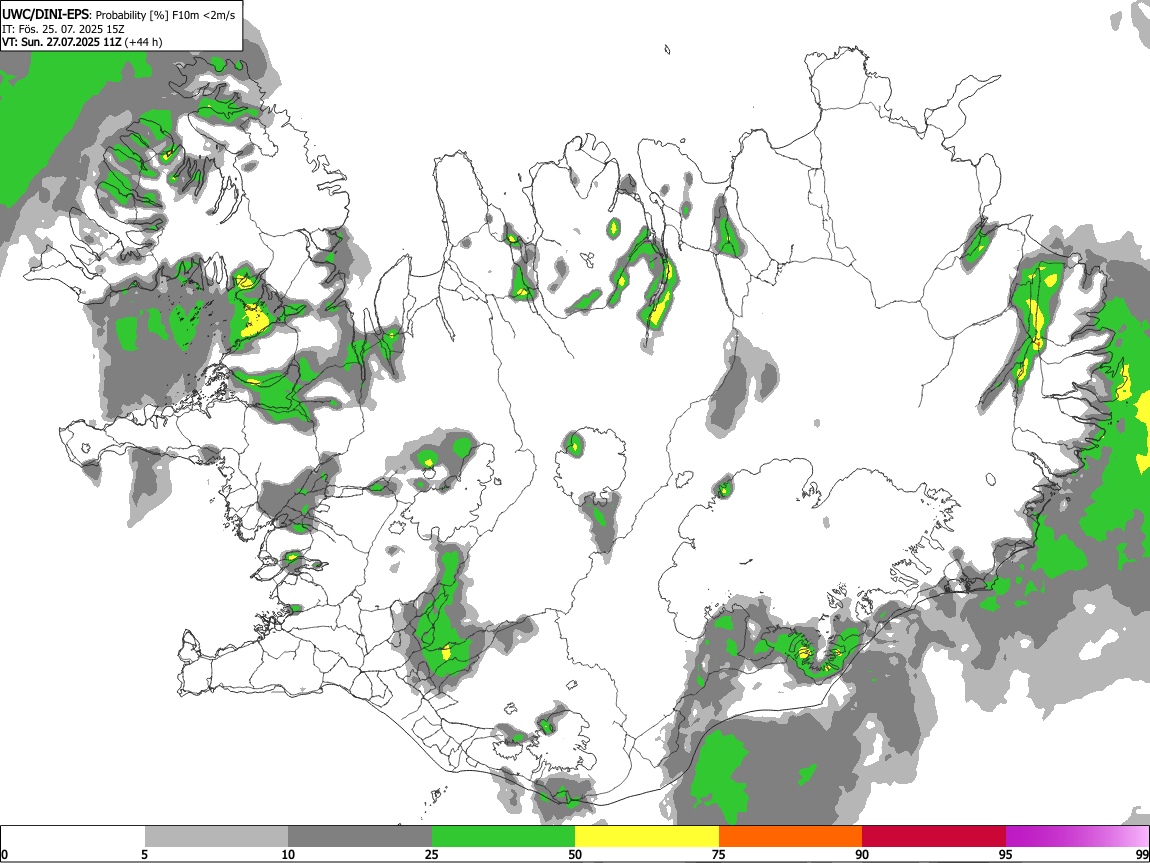This screenshot has height=863, width=1150.
Task: Click the 'VT: Sun. 27.07.2025 11Z' line
Action: 62,42
